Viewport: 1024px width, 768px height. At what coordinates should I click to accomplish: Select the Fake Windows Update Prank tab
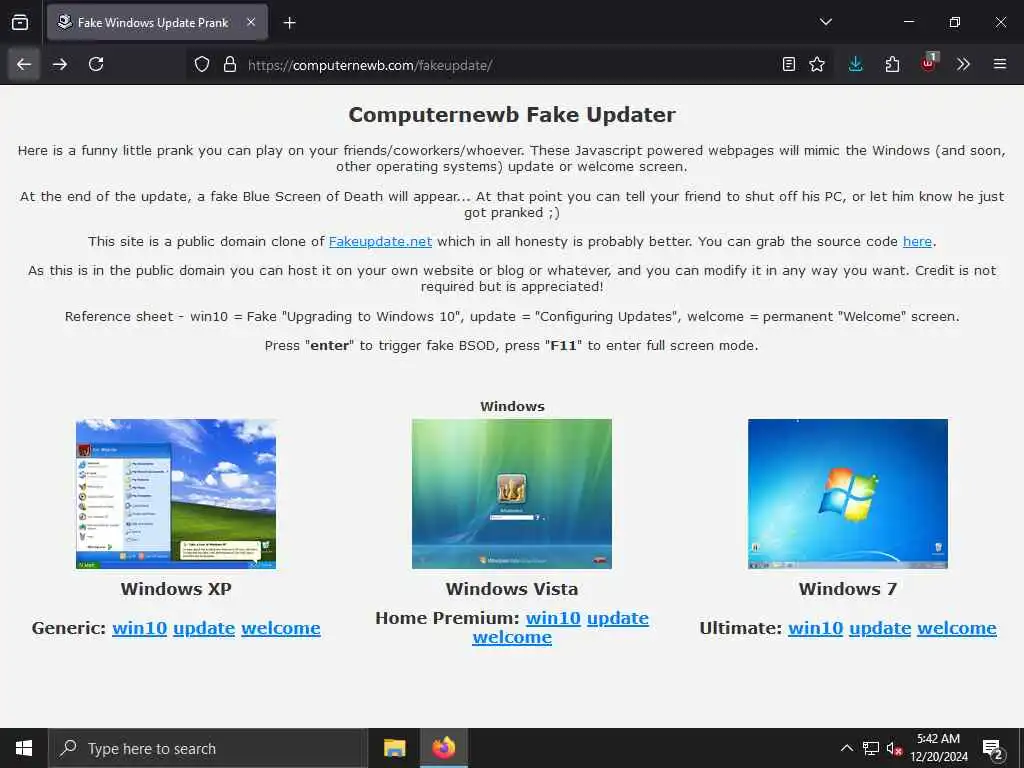tap(157, 22)
